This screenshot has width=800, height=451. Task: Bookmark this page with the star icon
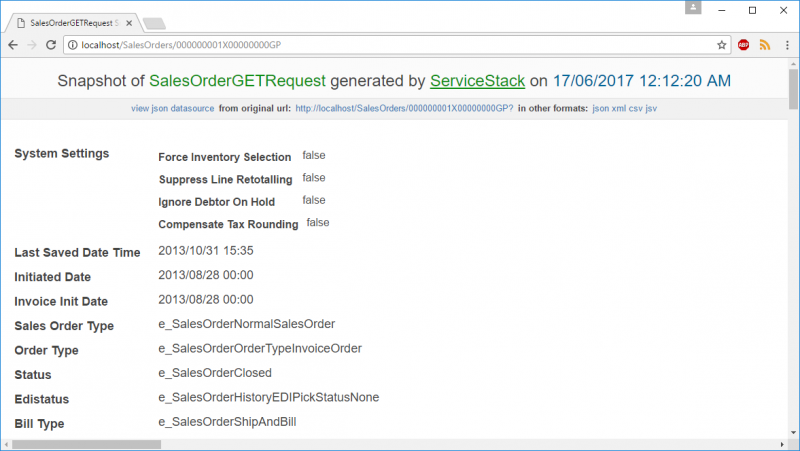point(721,45)
